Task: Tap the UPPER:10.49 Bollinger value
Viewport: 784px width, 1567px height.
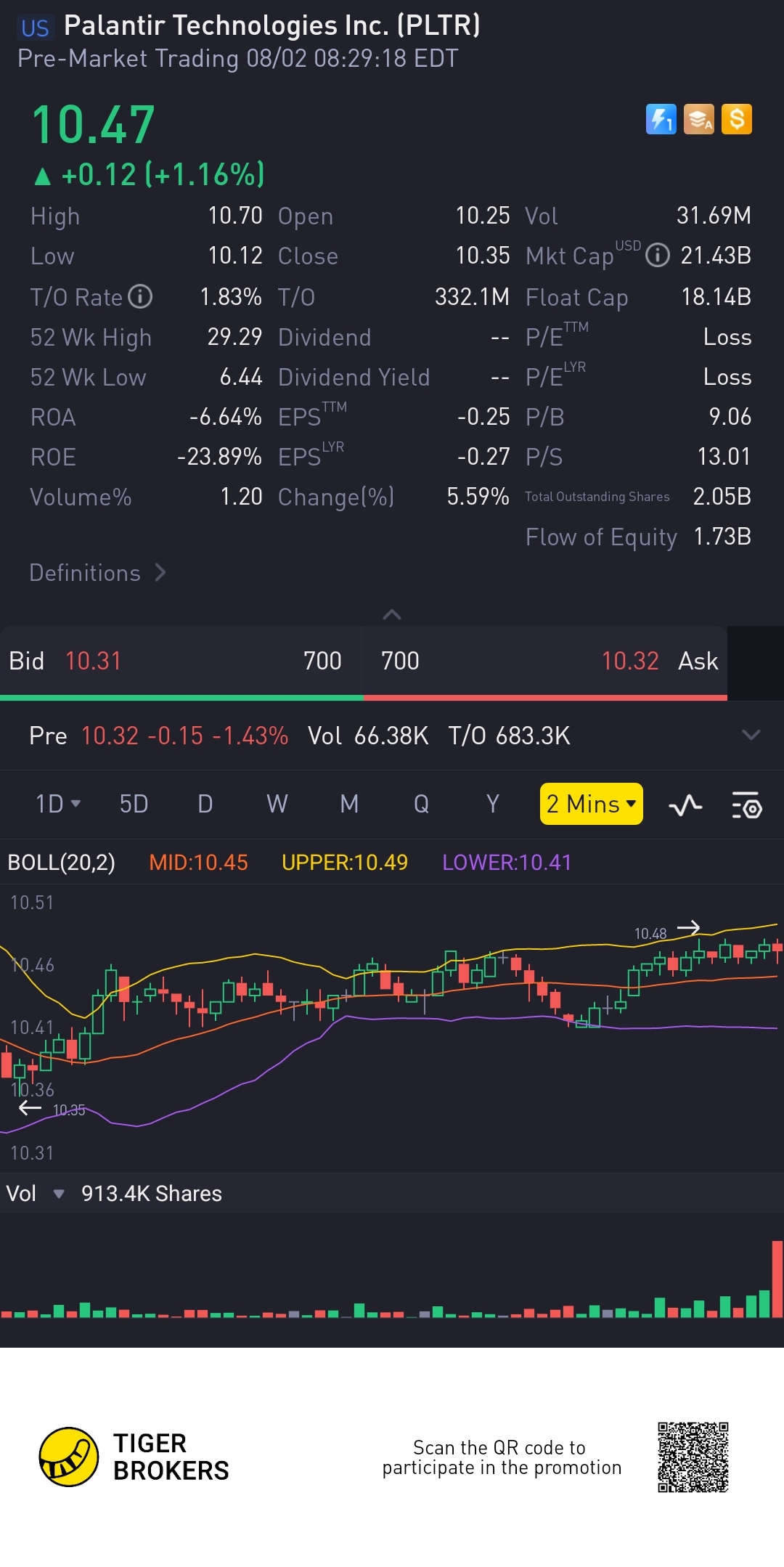Action: [345, 862]
